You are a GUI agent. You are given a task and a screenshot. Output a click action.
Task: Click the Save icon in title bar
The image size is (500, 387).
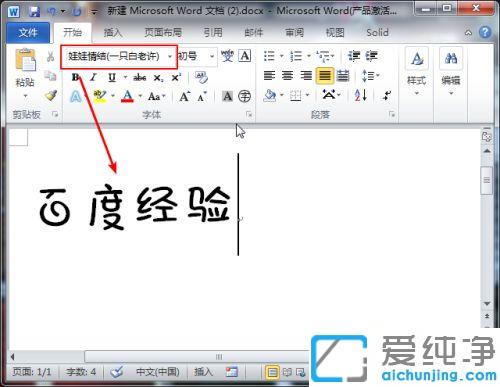pyautogui.click(x=34, y=12)
